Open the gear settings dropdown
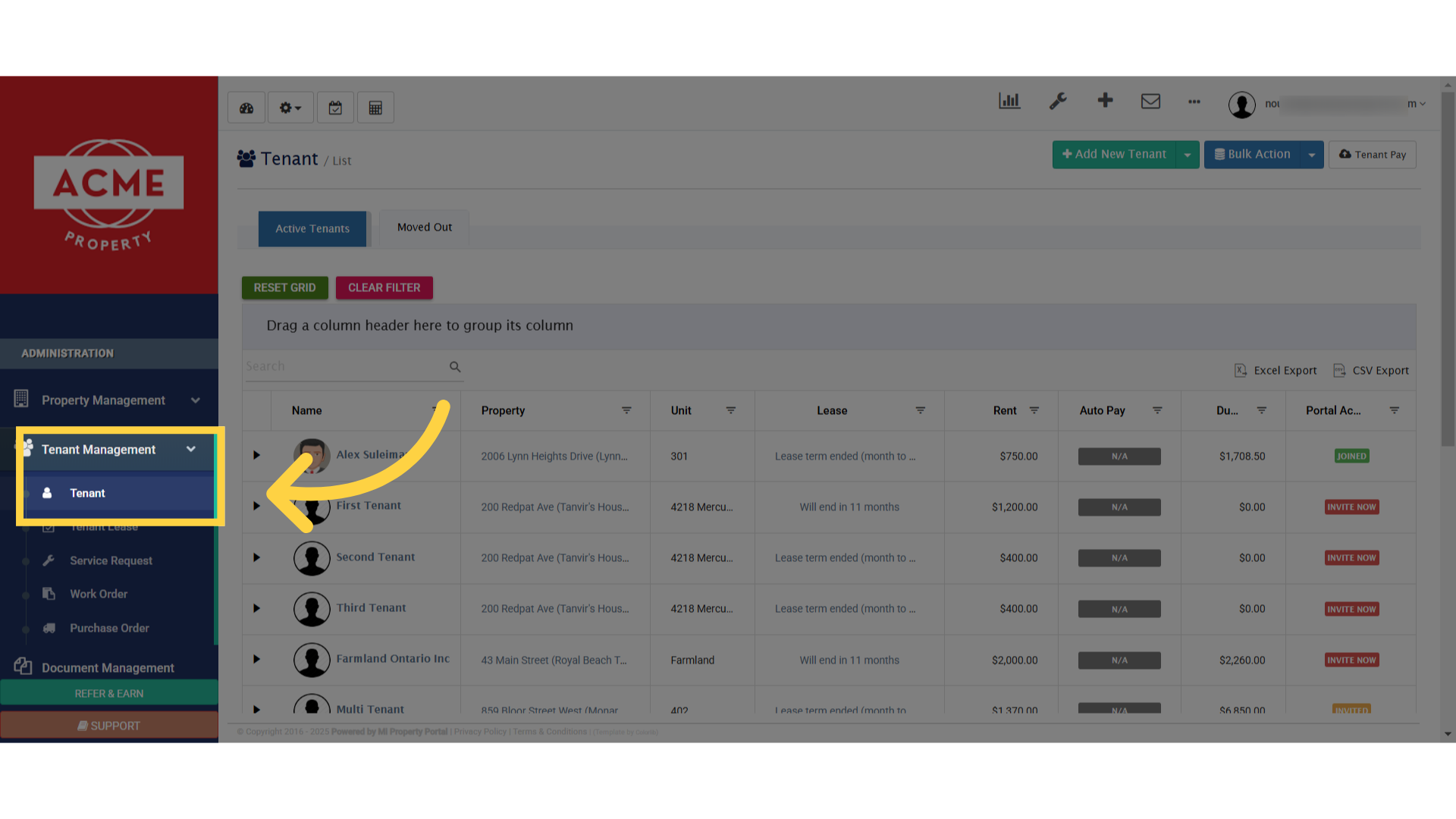Viewport: 1456px width, 819px height. (x=290, y=108)
